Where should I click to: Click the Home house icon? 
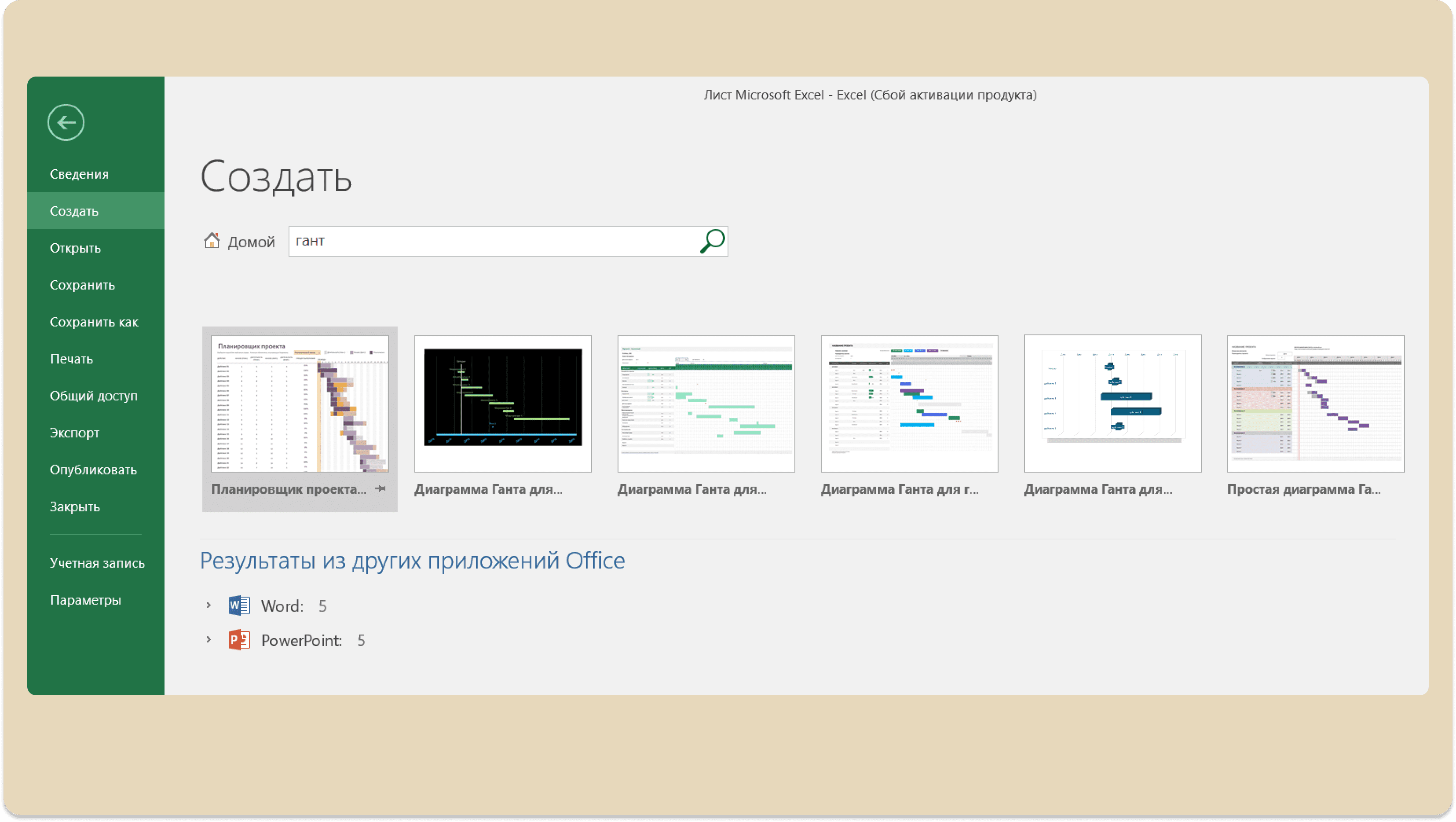point(212,242)
